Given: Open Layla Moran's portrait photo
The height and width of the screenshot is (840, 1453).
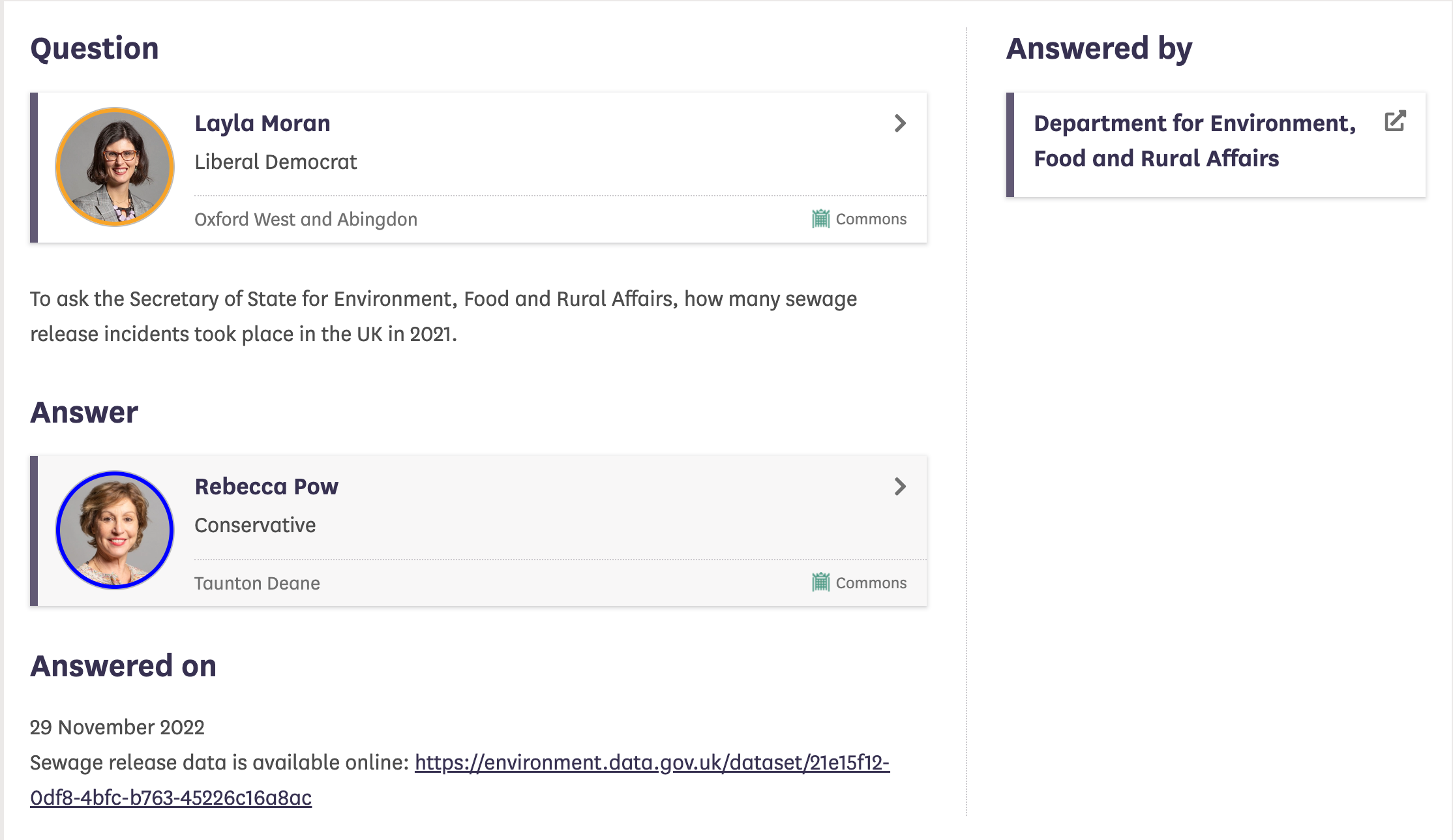Looking at the screenshot, I should (x=115, y=167).
